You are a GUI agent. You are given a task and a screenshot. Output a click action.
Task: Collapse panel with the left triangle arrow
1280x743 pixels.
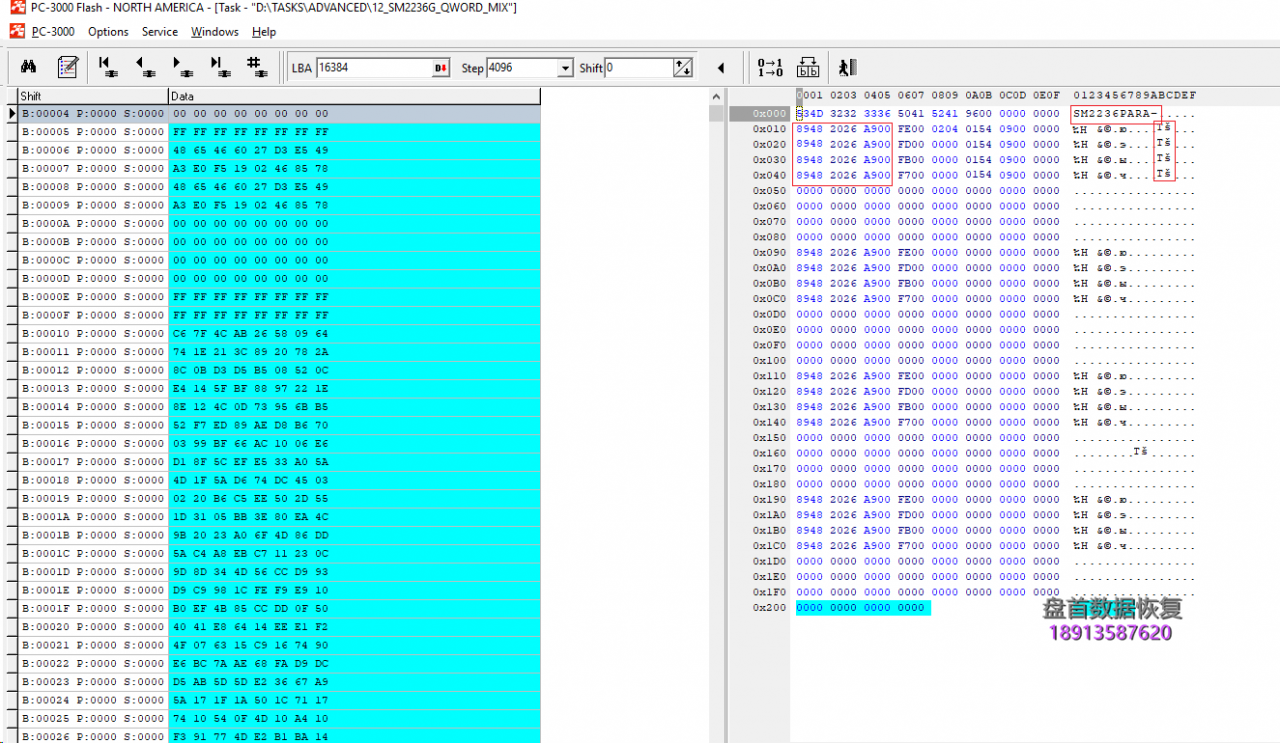721,68
